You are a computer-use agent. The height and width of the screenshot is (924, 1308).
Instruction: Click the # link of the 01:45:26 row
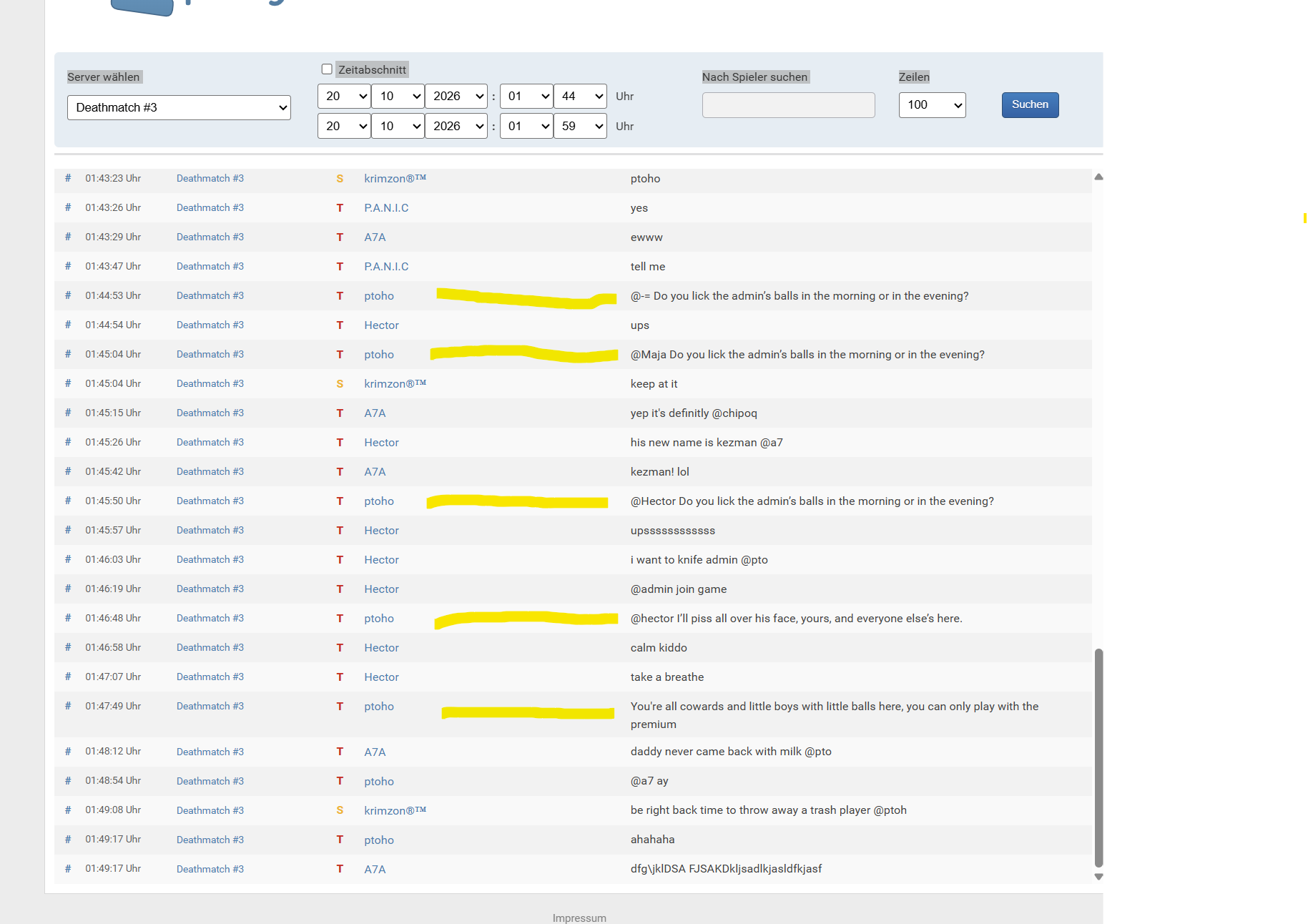[x=68, y=442]
